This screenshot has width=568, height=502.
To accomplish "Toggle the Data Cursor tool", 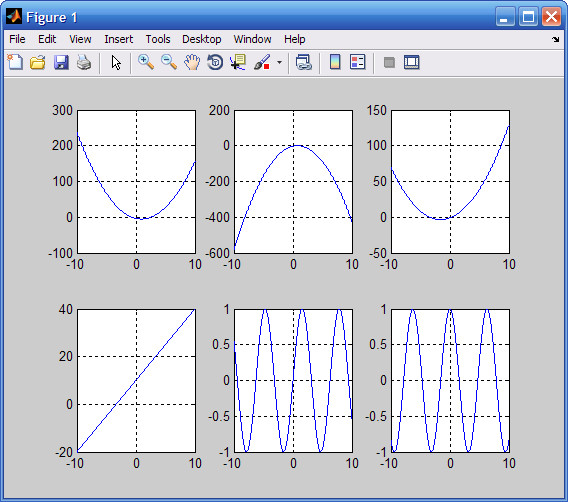I will coord(238,62).
